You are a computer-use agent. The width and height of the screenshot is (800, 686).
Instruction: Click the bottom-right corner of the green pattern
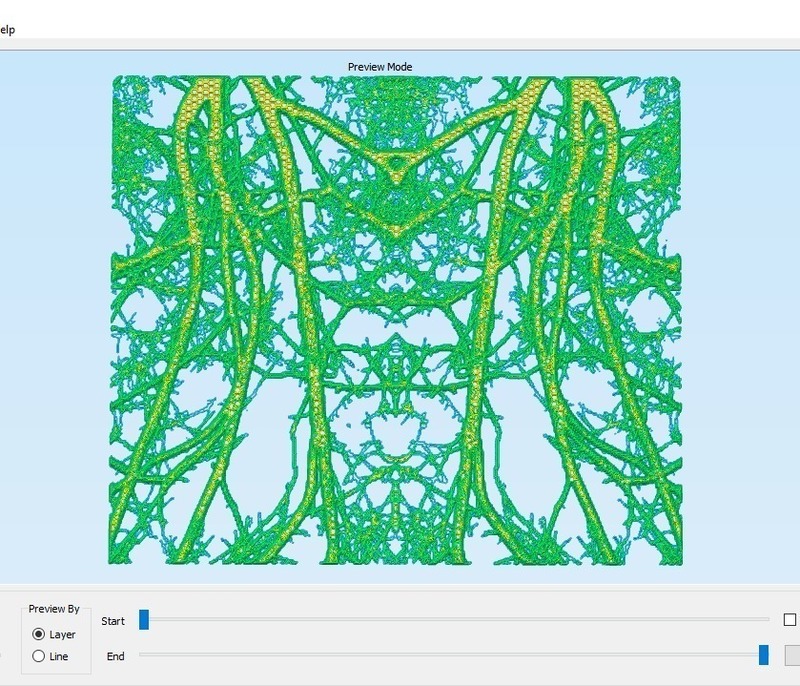(x=678, y=561)
